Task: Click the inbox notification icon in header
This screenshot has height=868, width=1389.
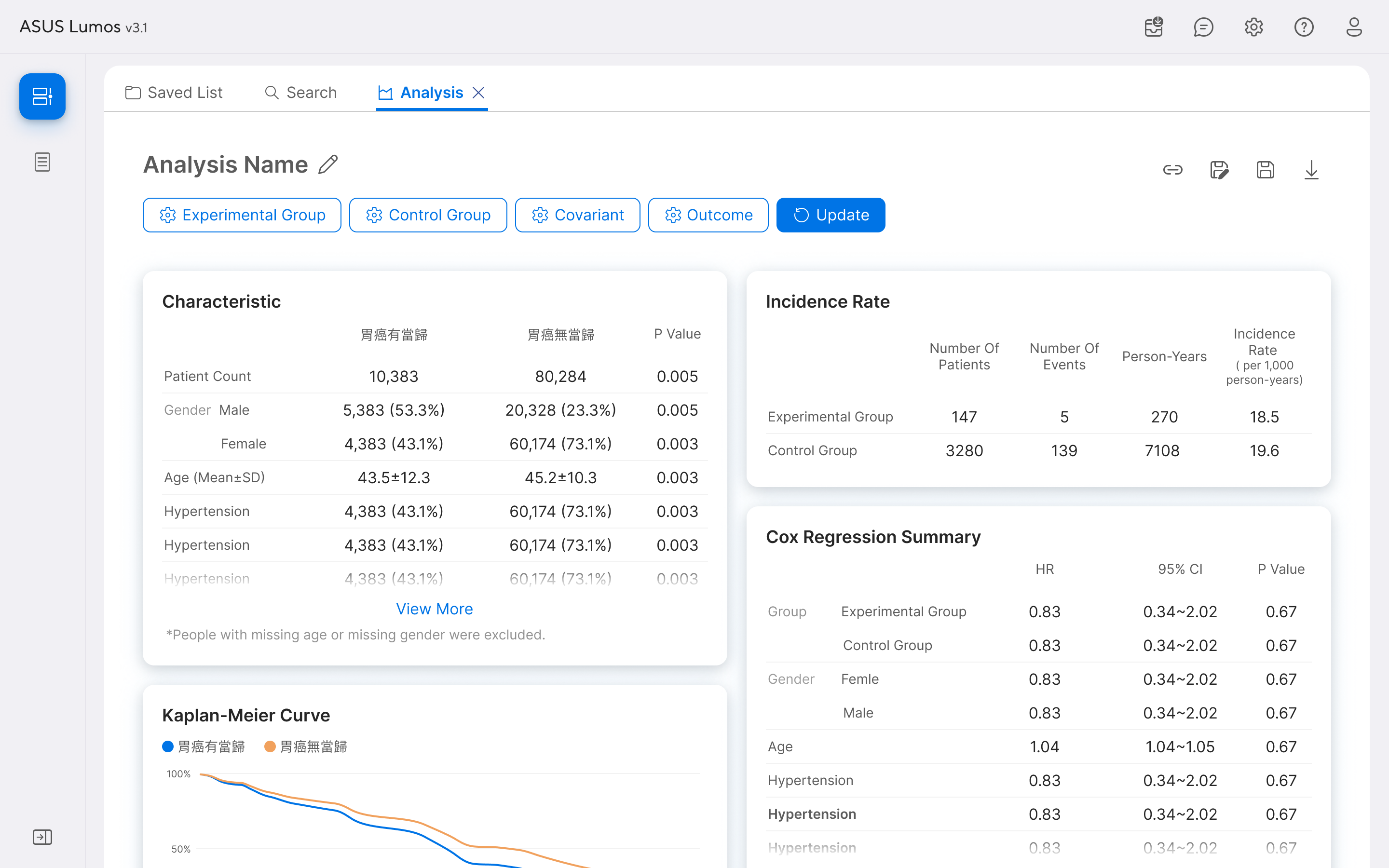Action: [x=1153, y=27]
